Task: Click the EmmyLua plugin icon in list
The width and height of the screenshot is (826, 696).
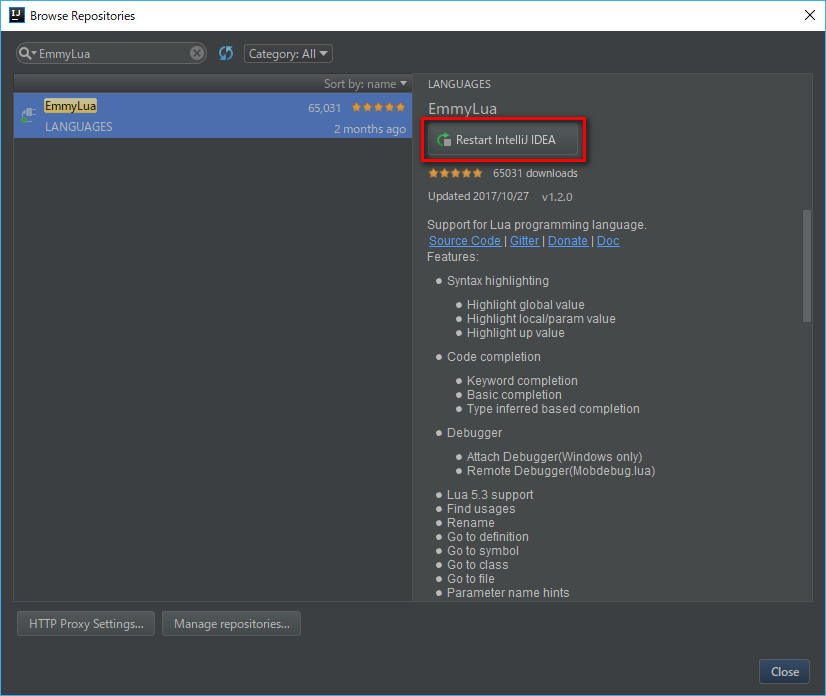Action: 28,115
